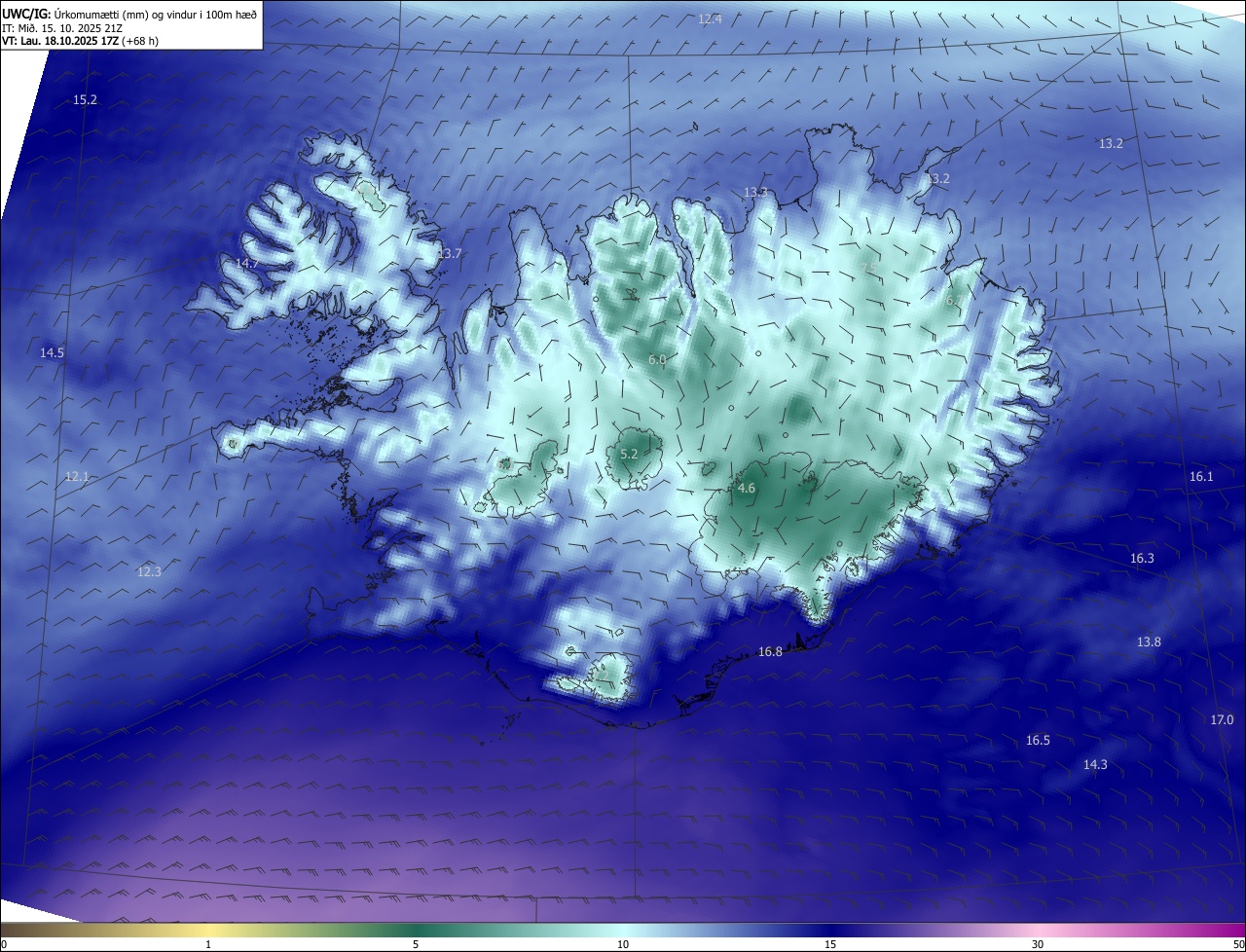Viewport: 1246px width, 952px height.
Task: Click the 12.3 value label
Action: (149, 572)
